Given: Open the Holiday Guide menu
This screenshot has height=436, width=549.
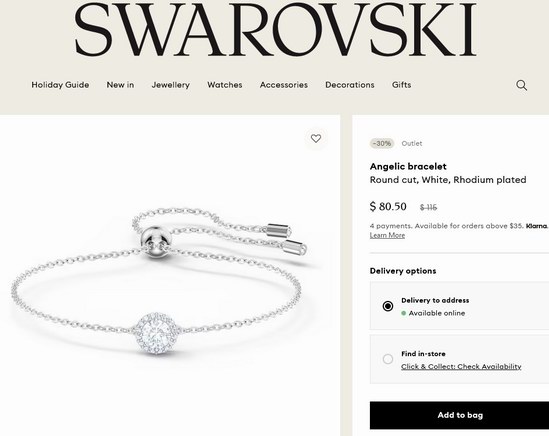Looking at the screenshot, I should click(60, 85).
